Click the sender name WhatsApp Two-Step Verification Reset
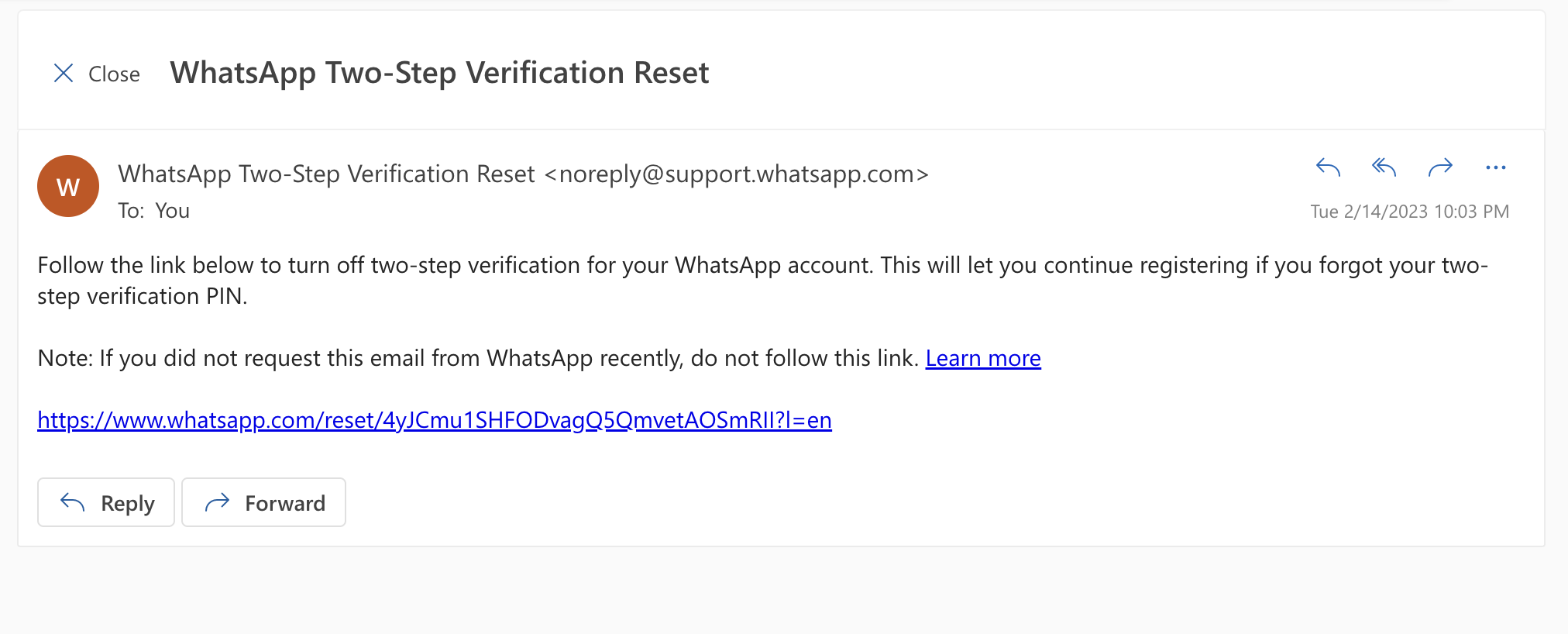Screen dimensions: 1568x634 tap(326, 174)
